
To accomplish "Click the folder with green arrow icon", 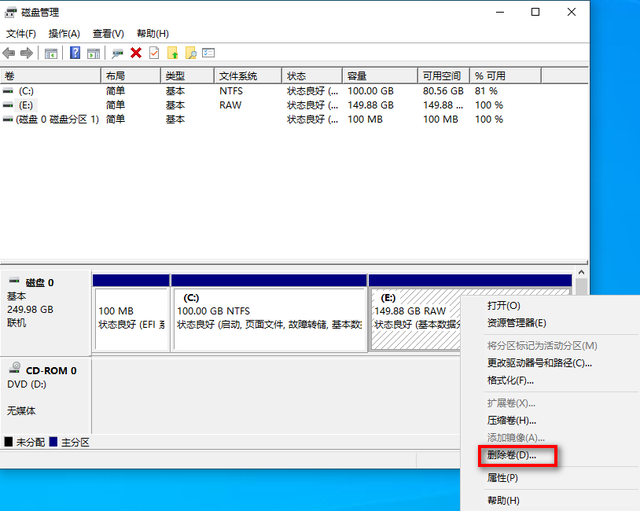I will pyautogui.click(x=173, y=53).
